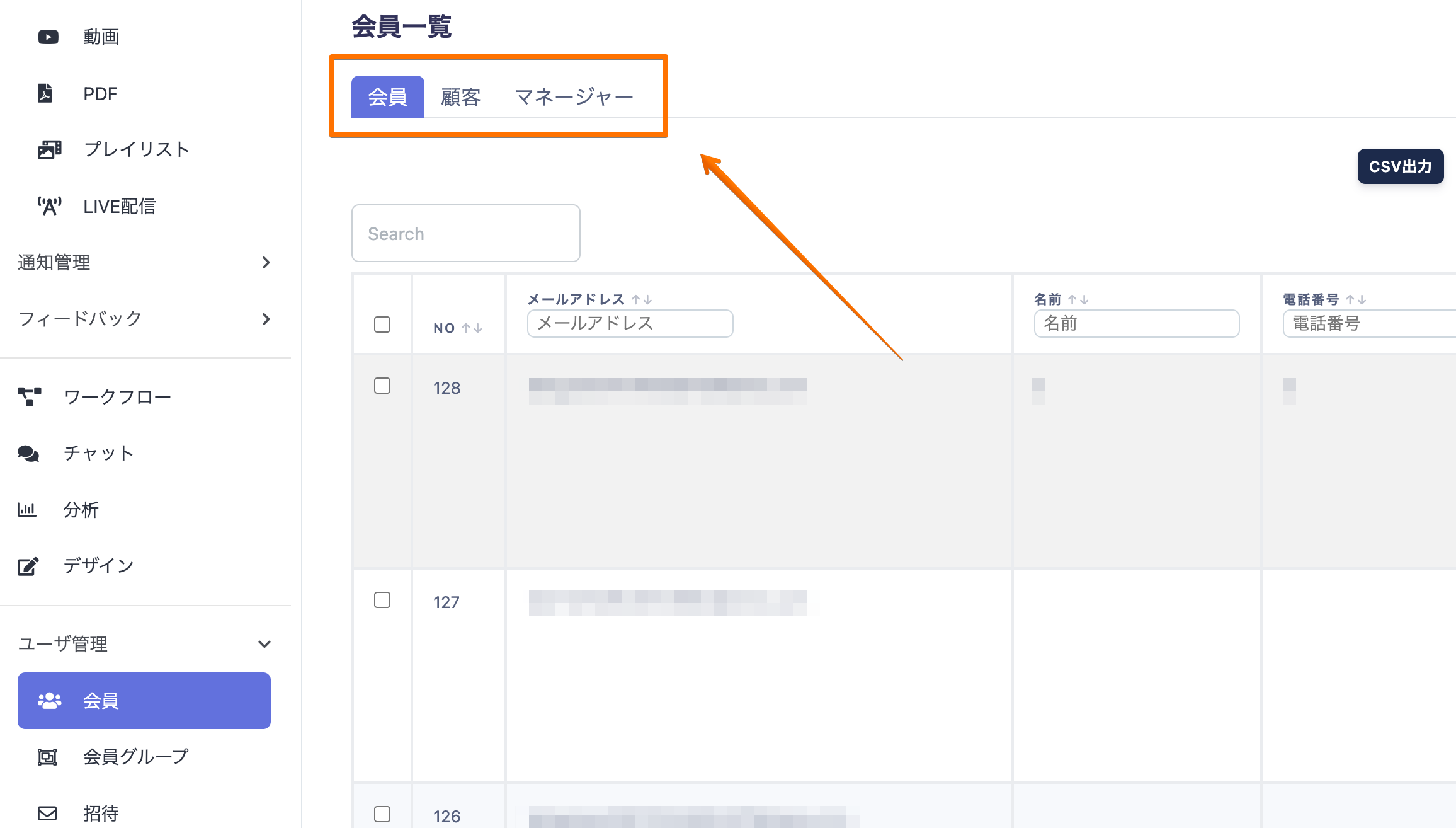Collapse the ユーザ管理 section chevron
Screen dimensions: 1456x828
[x=264, y=644]
